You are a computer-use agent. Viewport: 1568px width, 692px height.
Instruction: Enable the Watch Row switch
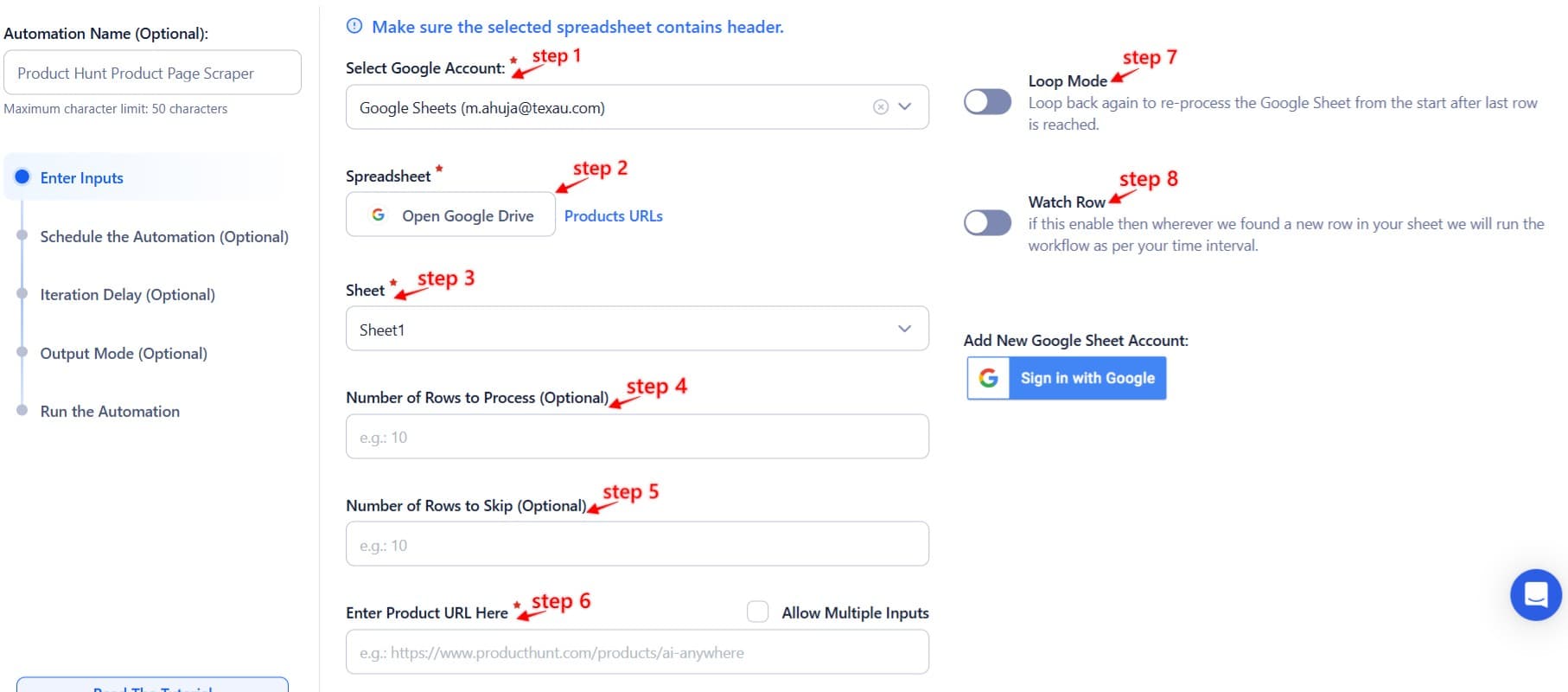pos(987,223)
